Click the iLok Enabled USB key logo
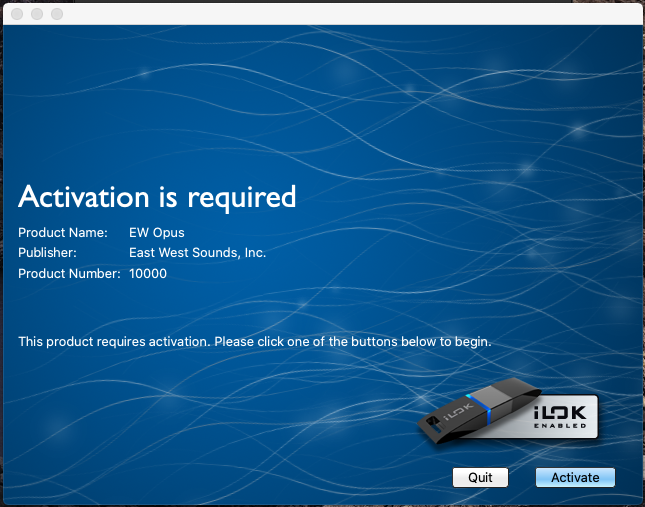The height and width of the screenshot is (507, 645). click(508, 412)
